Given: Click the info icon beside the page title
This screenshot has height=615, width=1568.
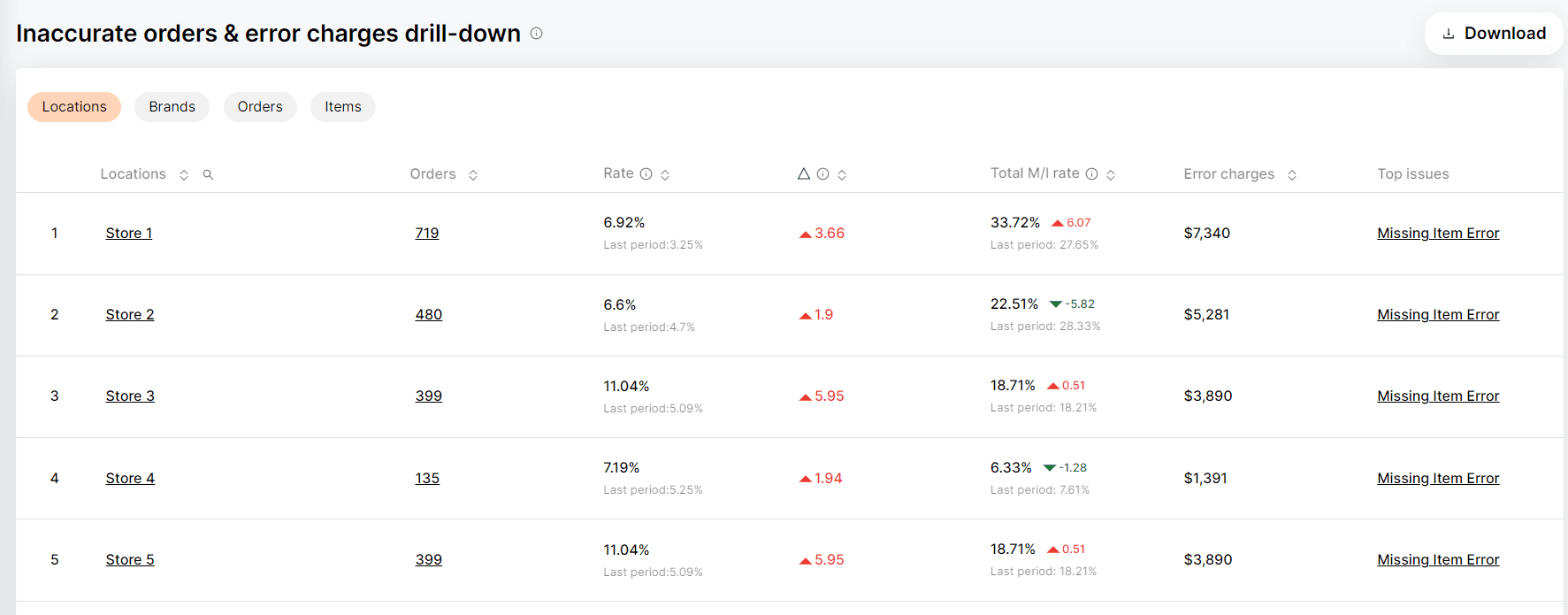Looking at the screenshot, I should 536,34.
